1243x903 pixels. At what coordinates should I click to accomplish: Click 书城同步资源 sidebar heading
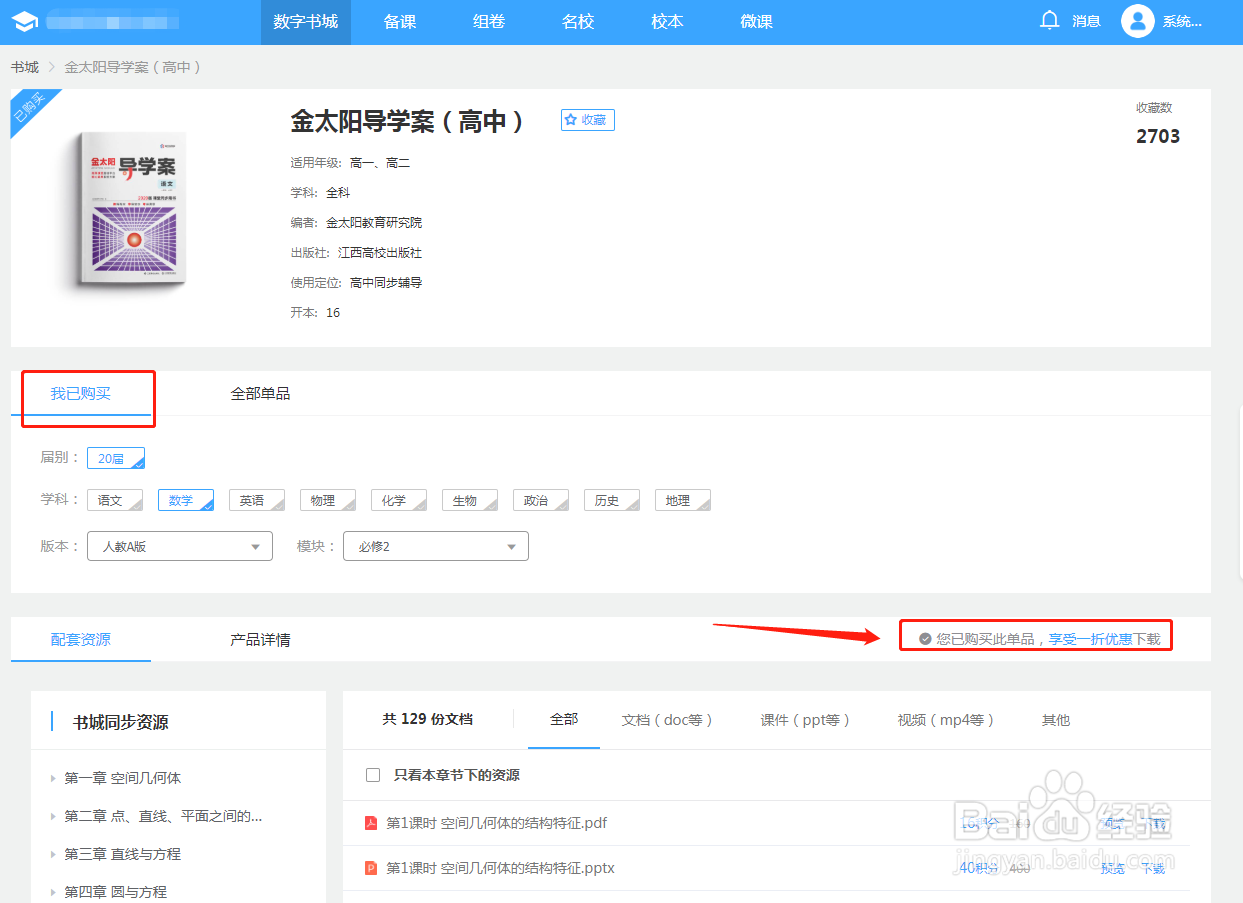[x=120, y=722]
